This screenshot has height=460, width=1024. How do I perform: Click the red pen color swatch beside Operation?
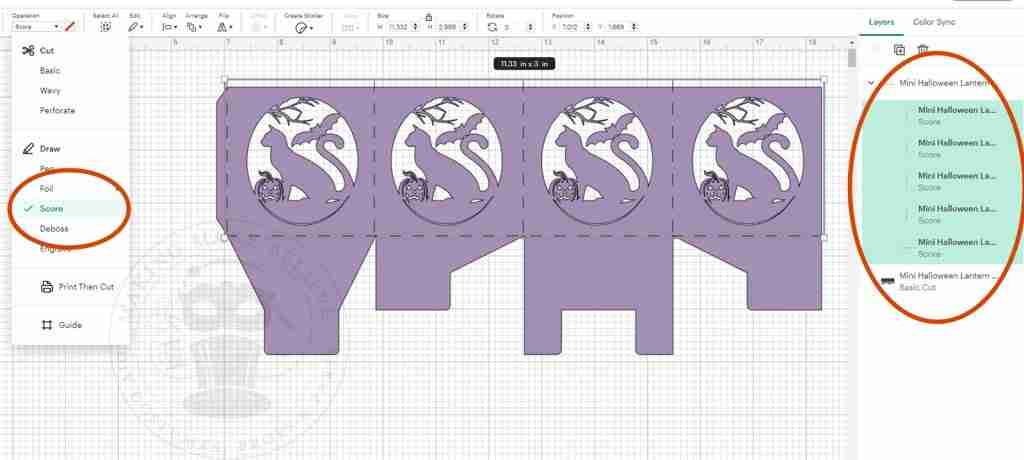pos(70,27)
